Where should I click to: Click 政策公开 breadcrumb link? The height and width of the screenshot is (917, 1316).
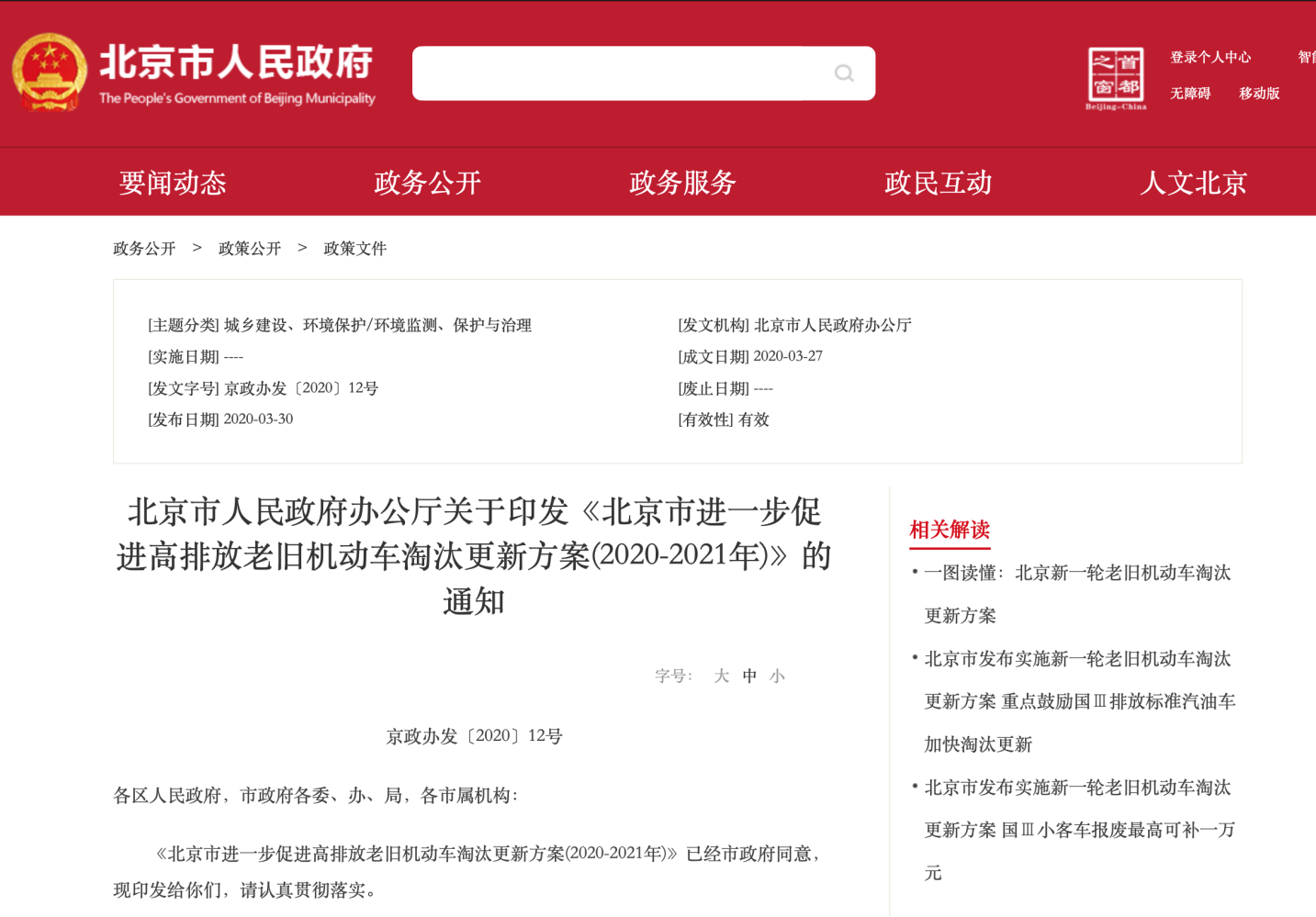pyautogui.click(x=250, y=249)
